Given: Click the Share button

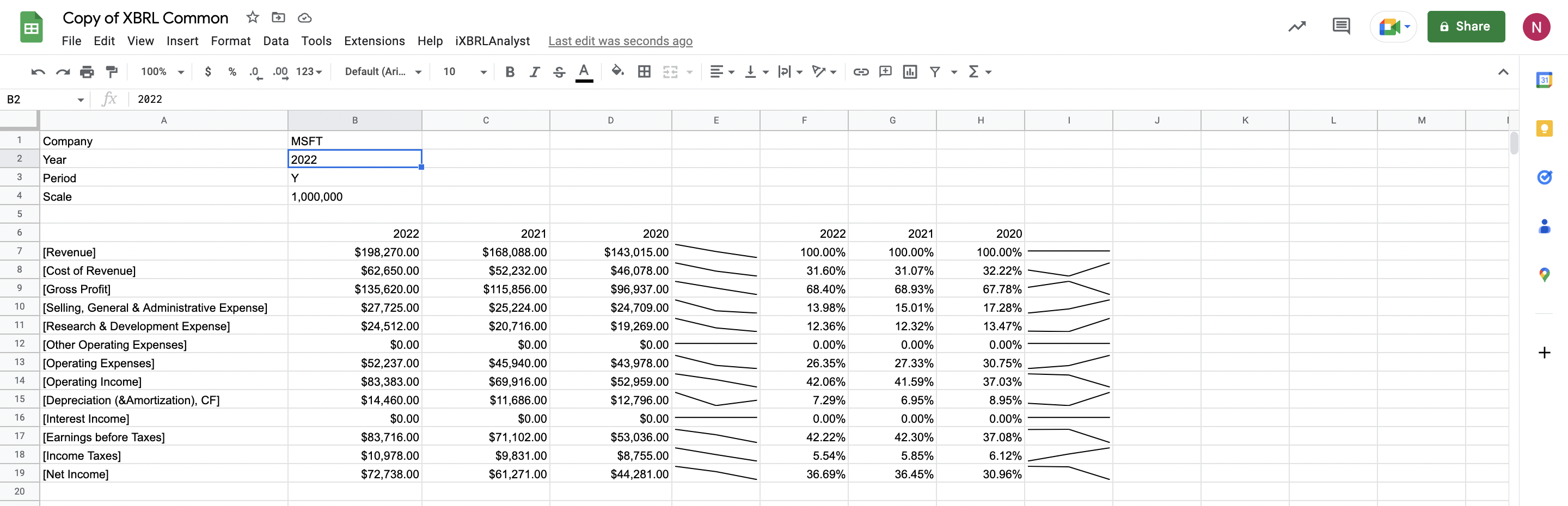Looking at the screenshot, I should [1466, 26].
